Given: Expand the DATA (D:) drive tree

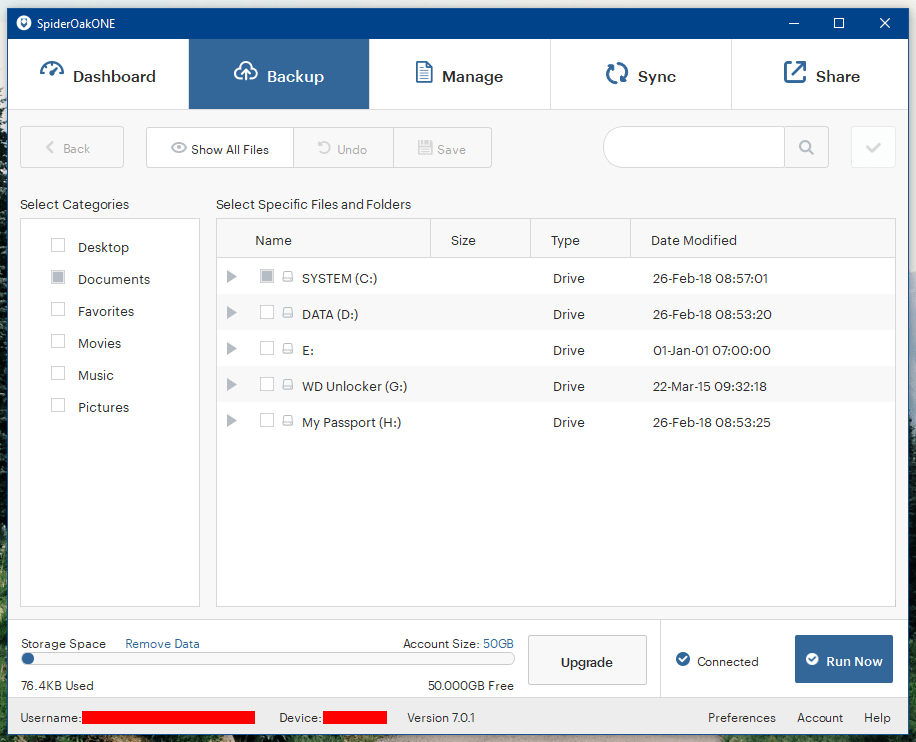Looking at the screenshot, I should [231, 313].
